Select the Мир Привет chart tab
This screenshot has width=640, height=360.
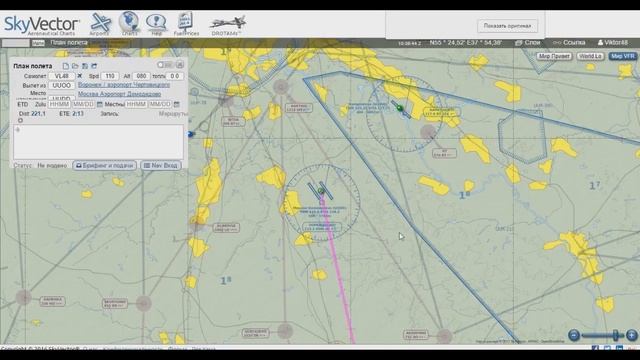pyautogui.click(x=553, y=56)
